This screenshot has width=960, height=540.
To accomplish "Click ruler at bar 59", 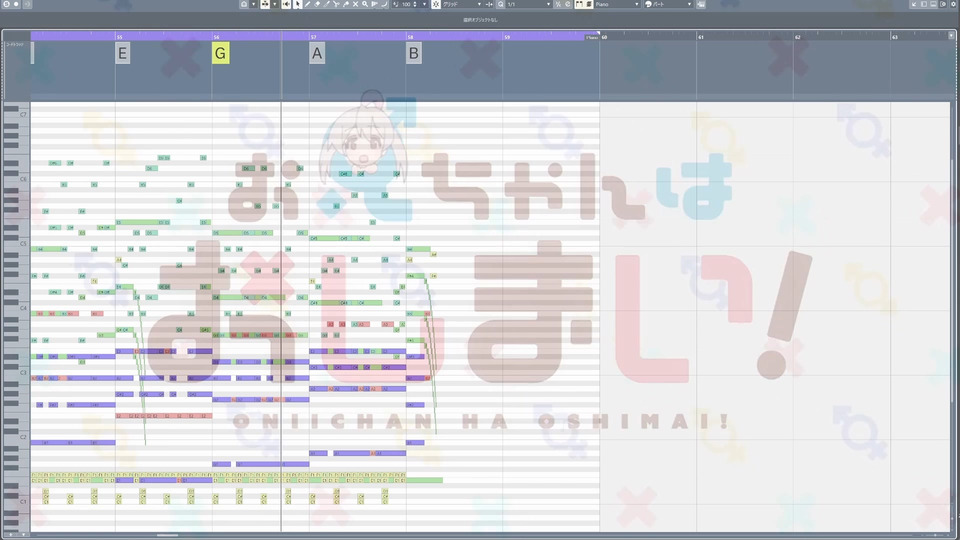I will [x=507, y=37].
